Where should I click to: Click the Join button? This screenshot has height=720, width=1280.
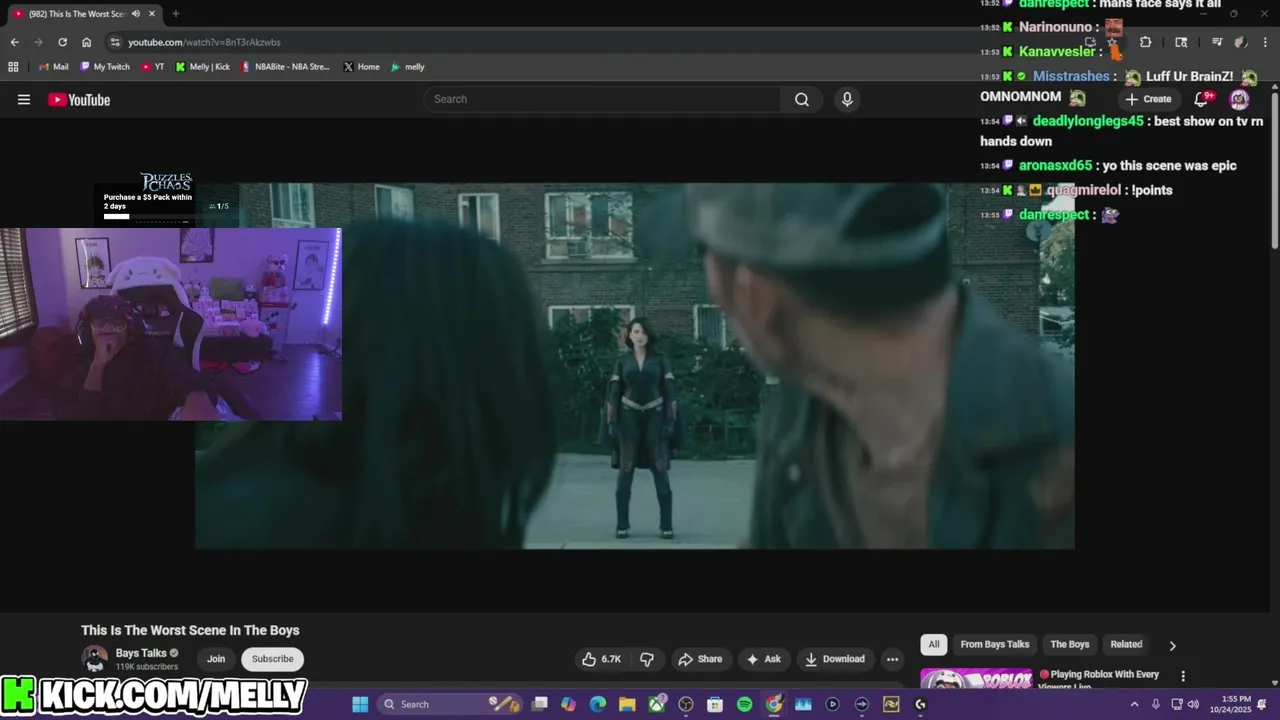point(216,659)
